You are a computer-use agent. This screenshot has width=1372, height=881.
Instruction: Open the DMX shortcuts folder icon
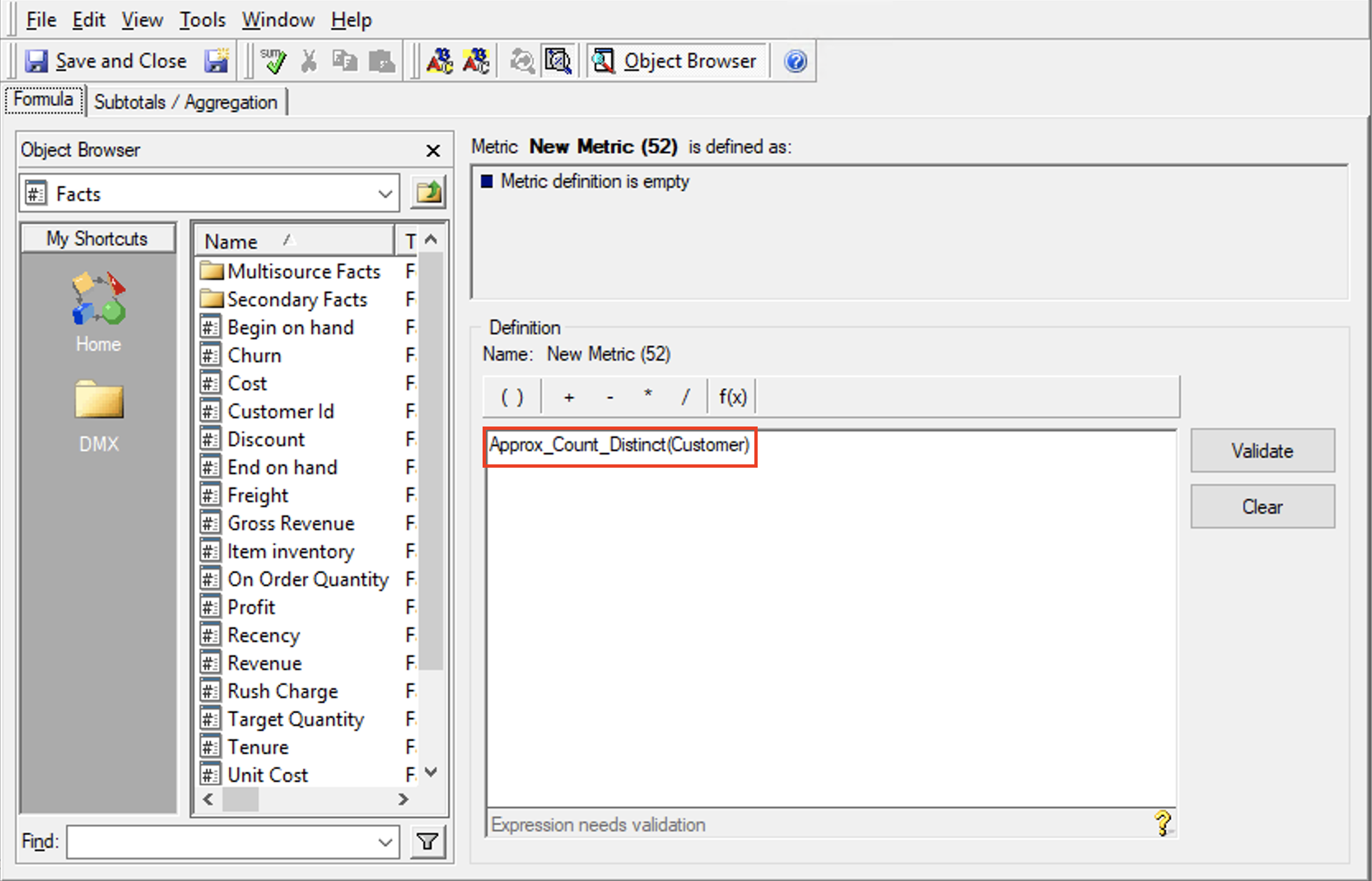pyautogui.click(x=98, y=405)
